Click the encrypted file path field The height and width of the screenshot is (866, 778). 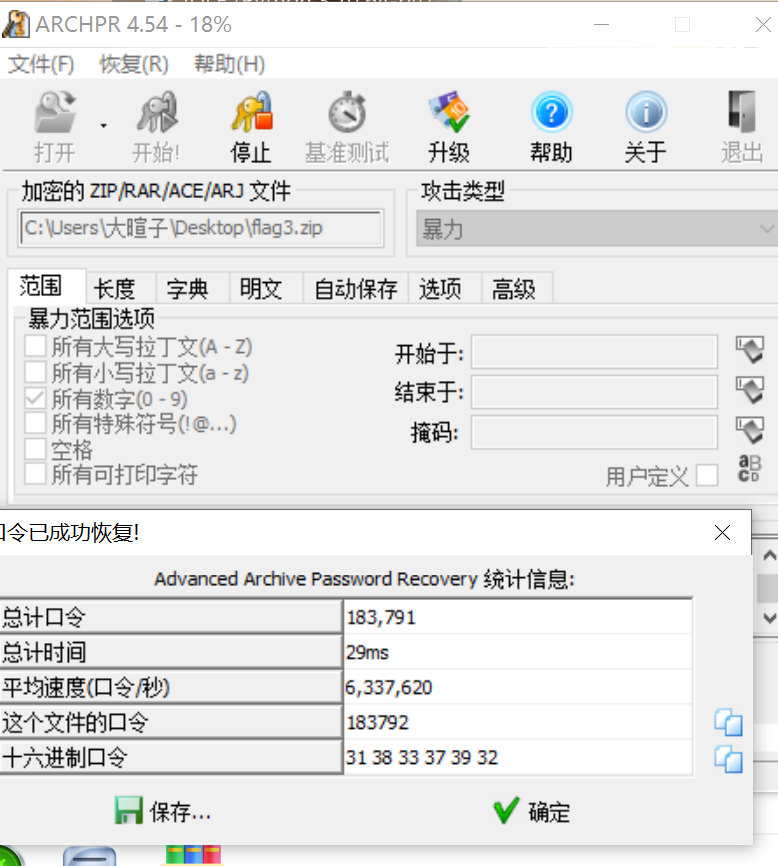click(x=201, y=228)
